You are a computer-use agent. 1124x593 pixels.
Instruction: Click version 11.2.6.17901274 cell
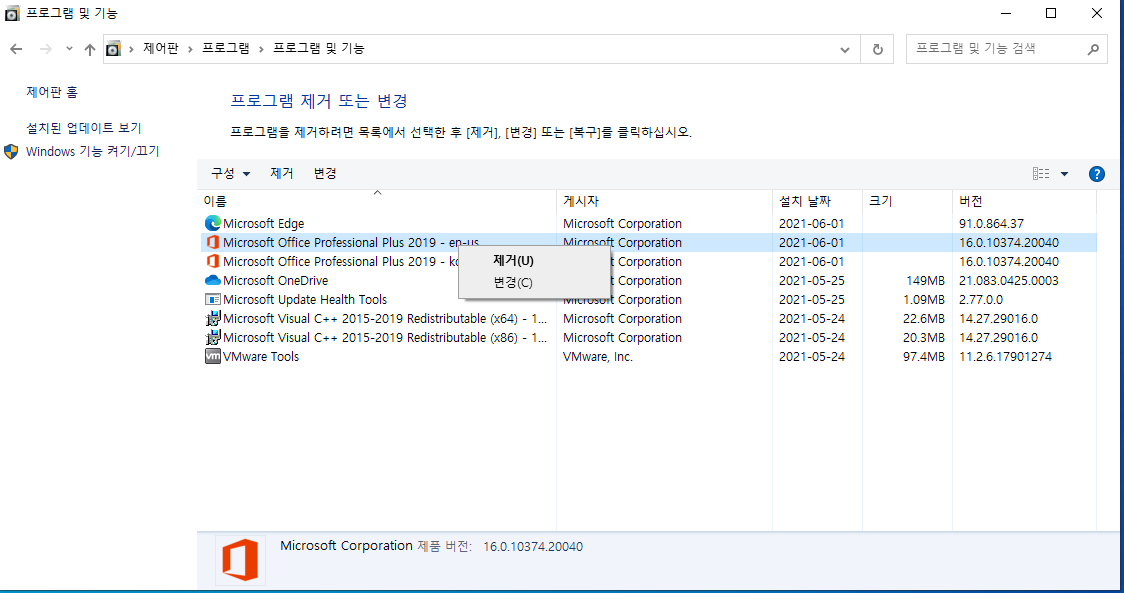[1005, 356]
